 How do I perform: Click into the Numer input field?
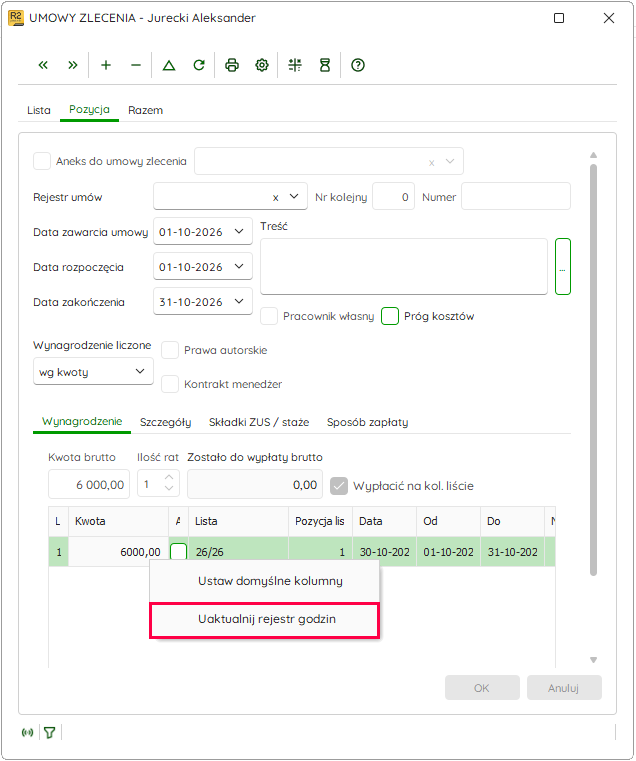click(516, 197)
